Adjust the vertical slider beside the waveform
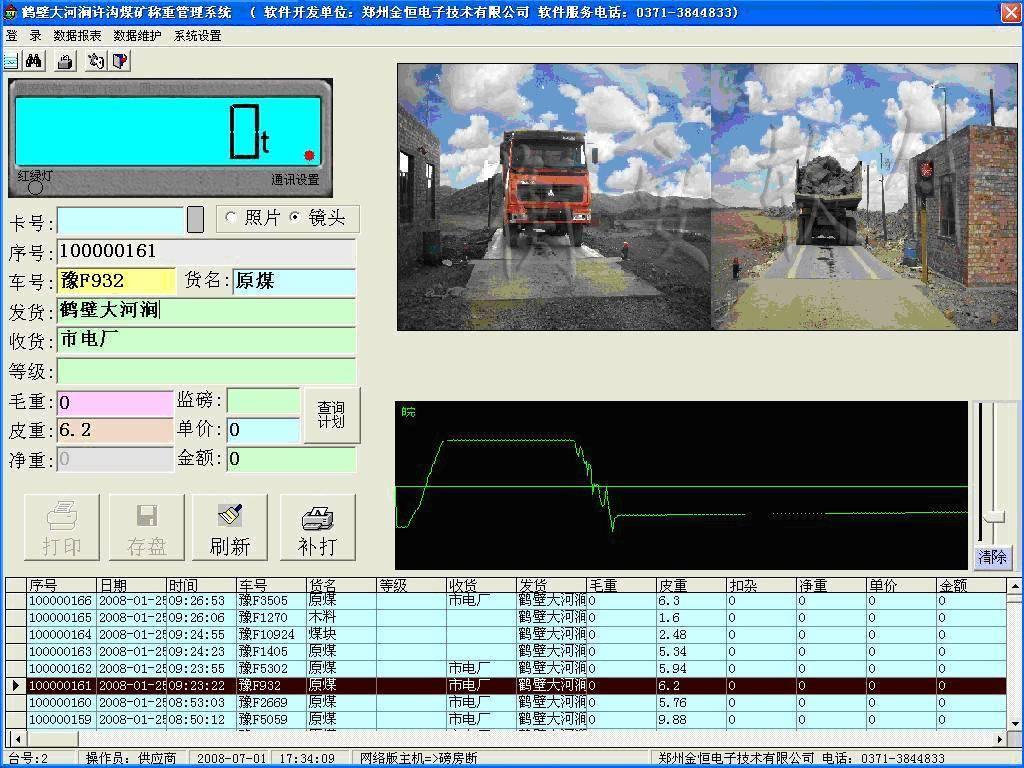The width and height of the screenshot is (1024, 768). (994, 516)
